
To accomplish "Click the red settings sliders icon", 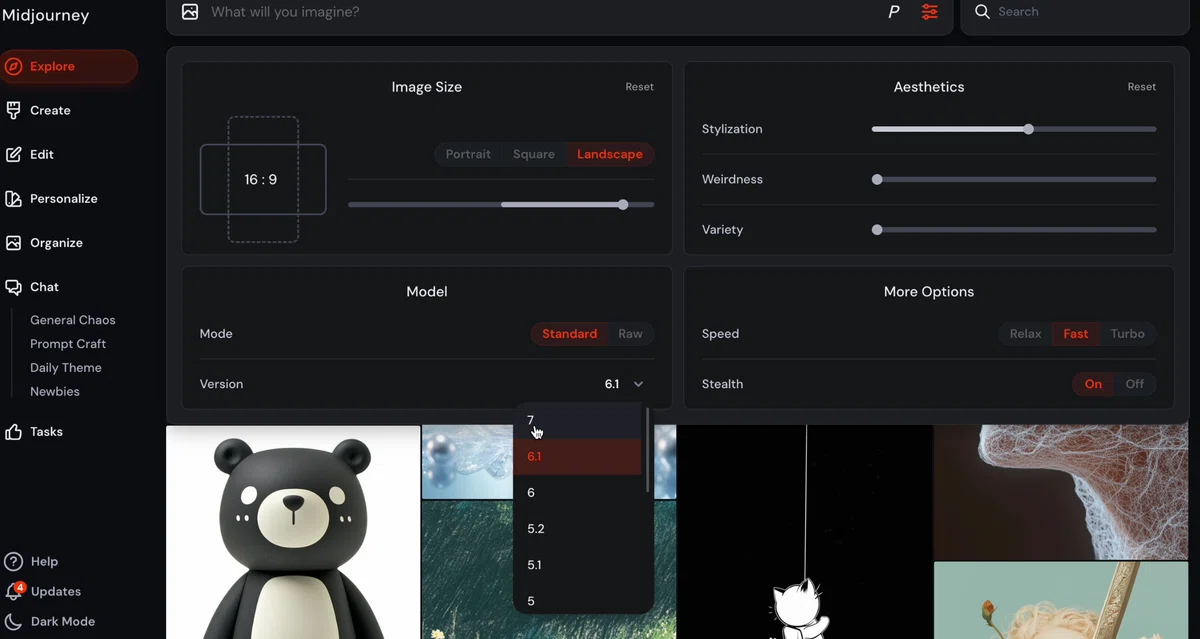I will tap(930, 12).
